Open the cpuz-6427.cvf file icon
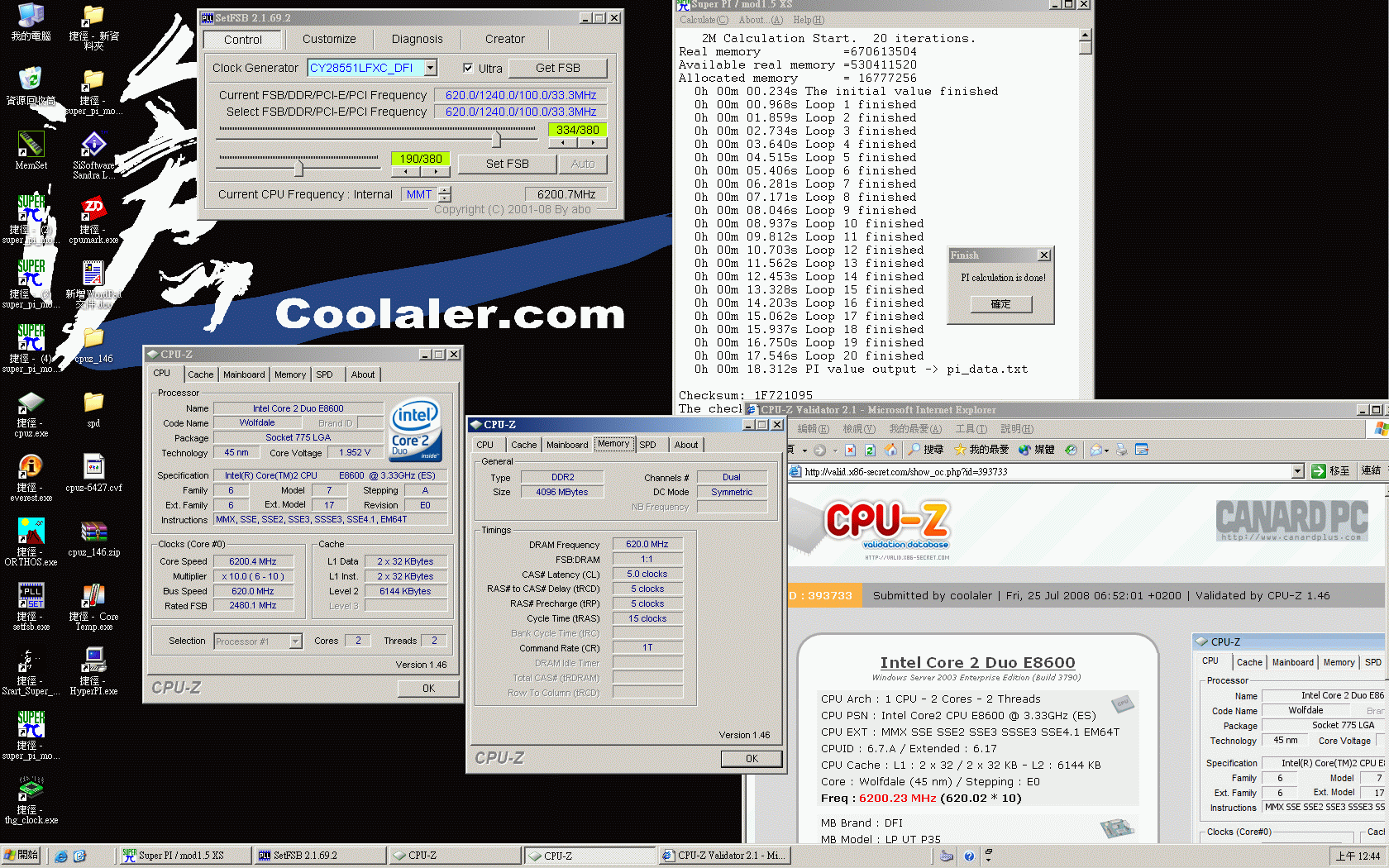 pos(93,466)
